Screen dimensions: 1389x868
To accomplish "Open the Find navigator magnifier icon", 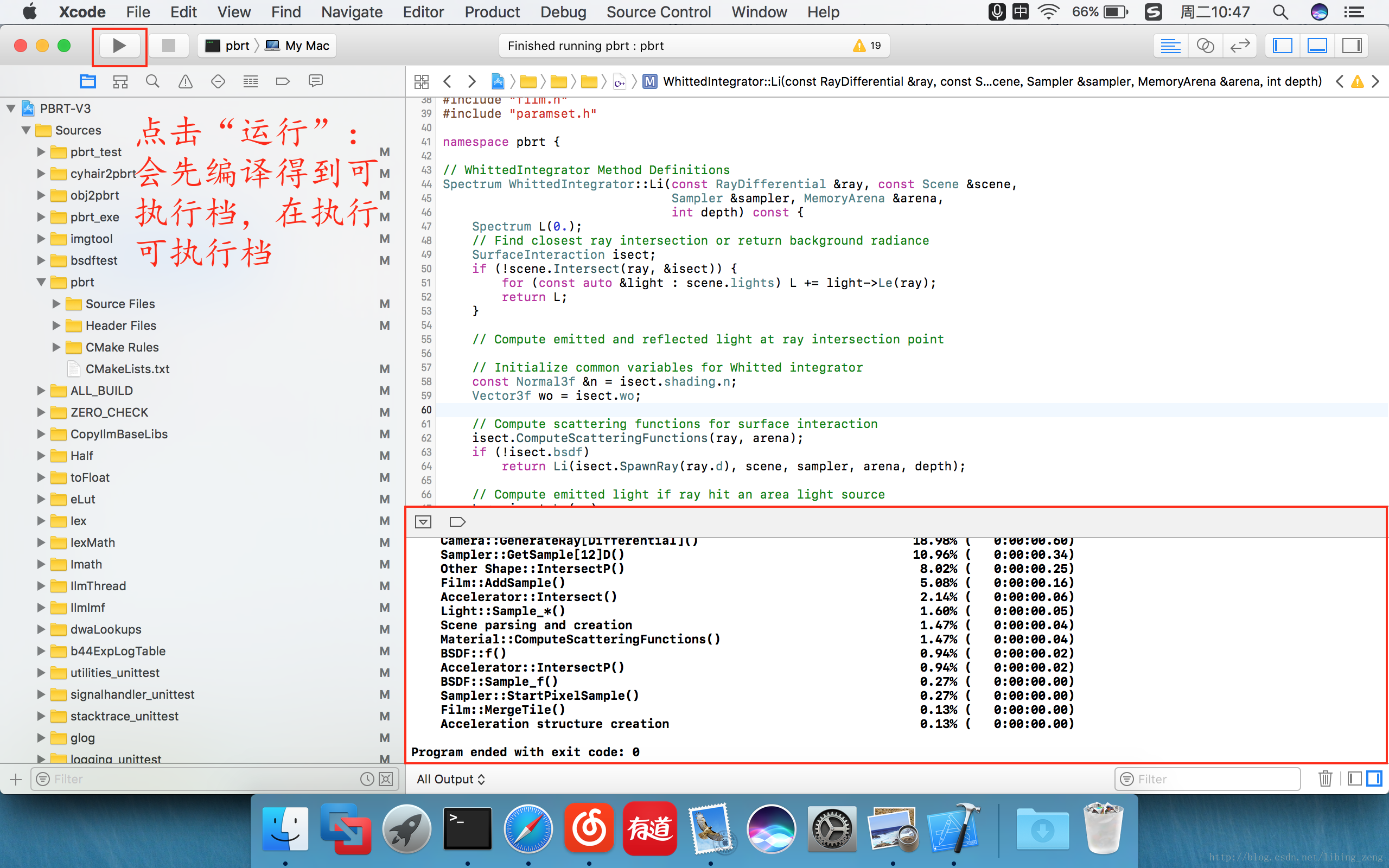I will (152, 81).
